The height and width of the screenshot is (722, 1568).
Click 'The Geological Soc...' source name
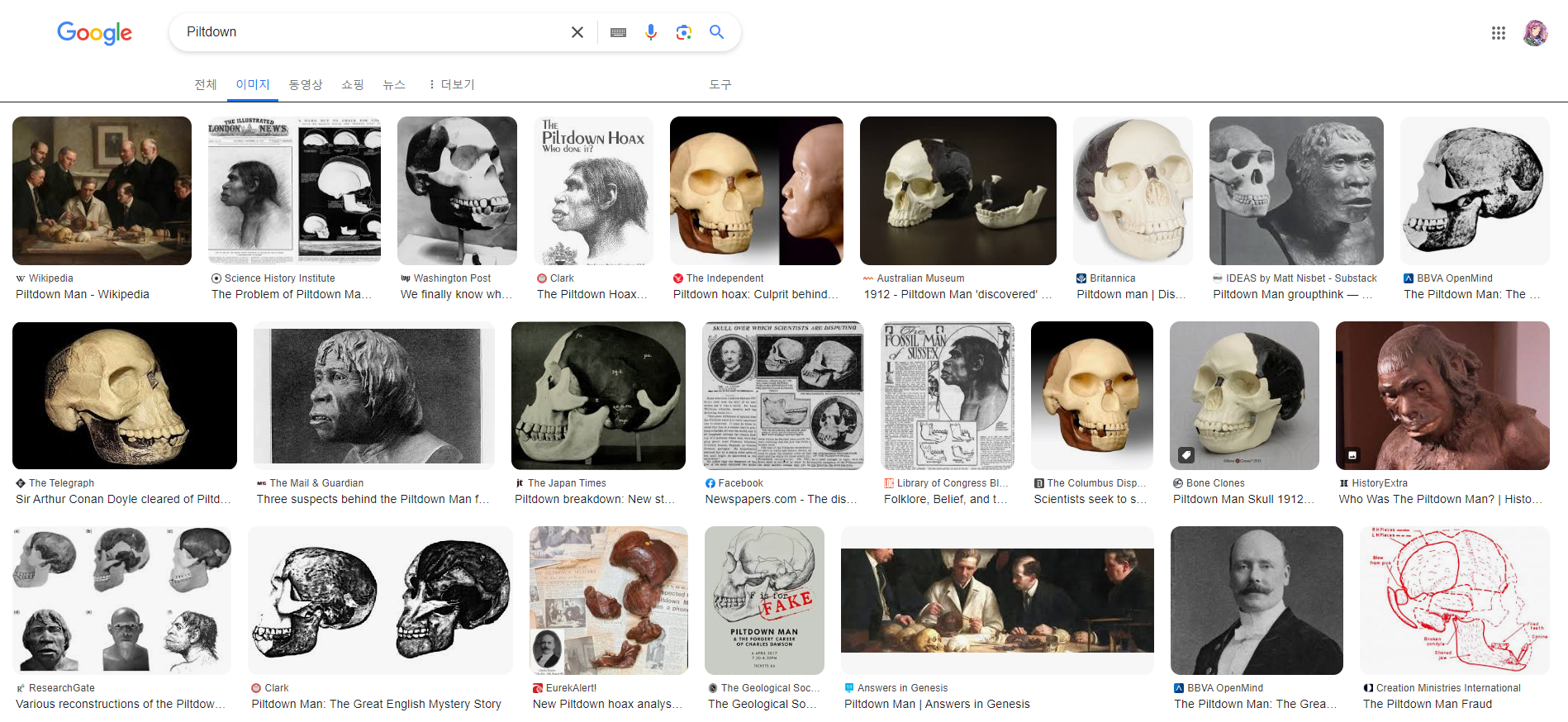[x=771, y=688]
